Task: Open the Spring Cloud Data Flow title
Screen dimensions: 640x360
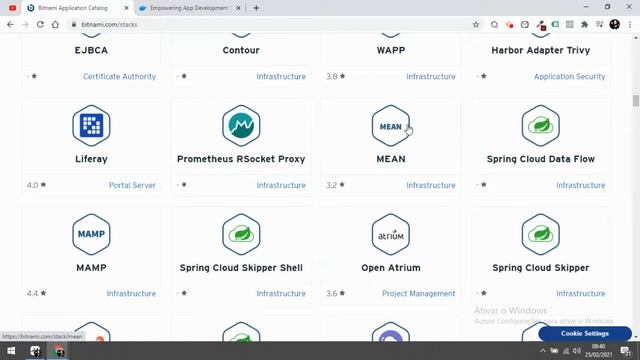Action: [x=540, y=159]
